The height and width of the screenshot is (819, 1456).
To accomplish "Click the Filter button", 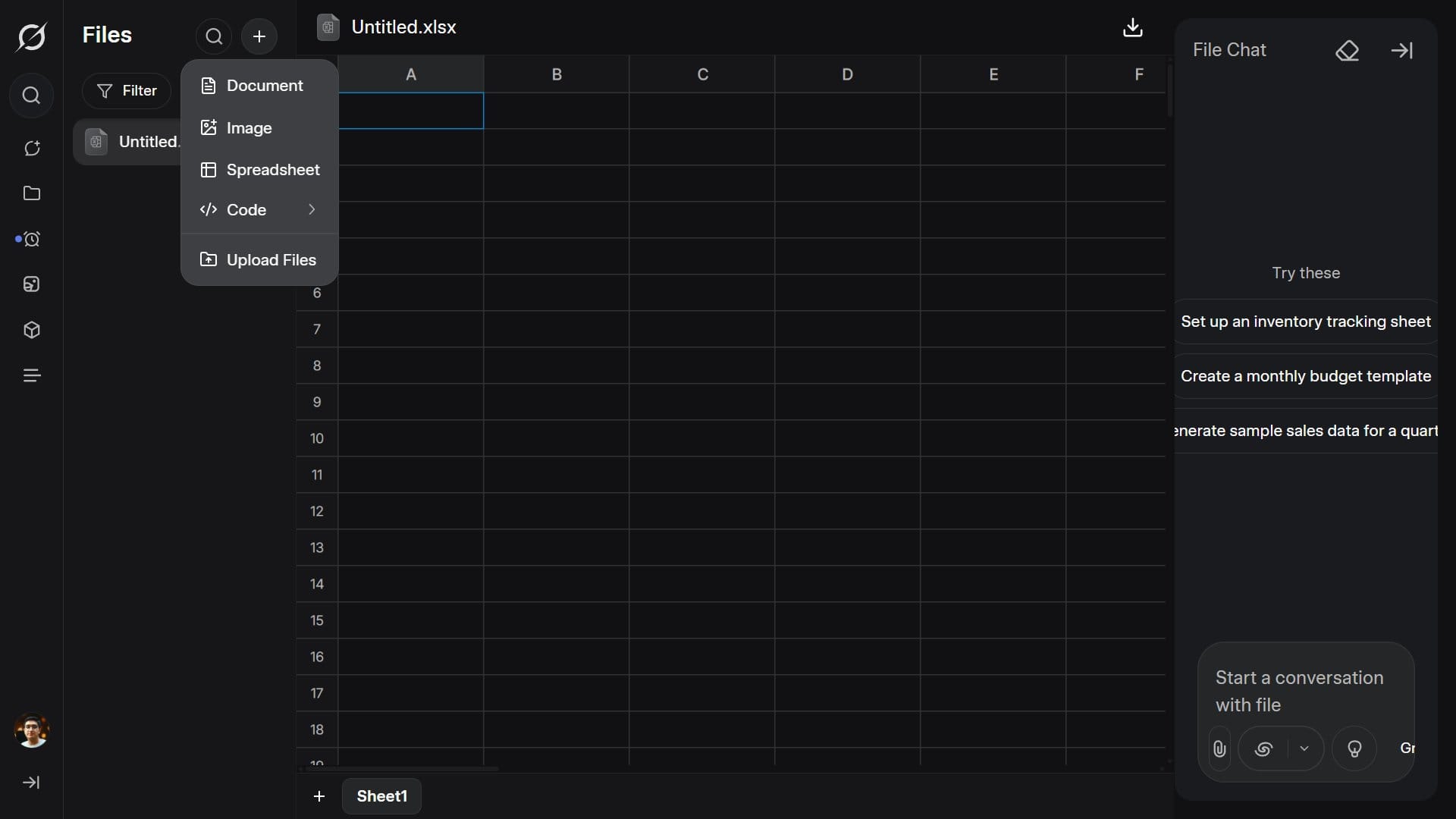I will 127,91.
